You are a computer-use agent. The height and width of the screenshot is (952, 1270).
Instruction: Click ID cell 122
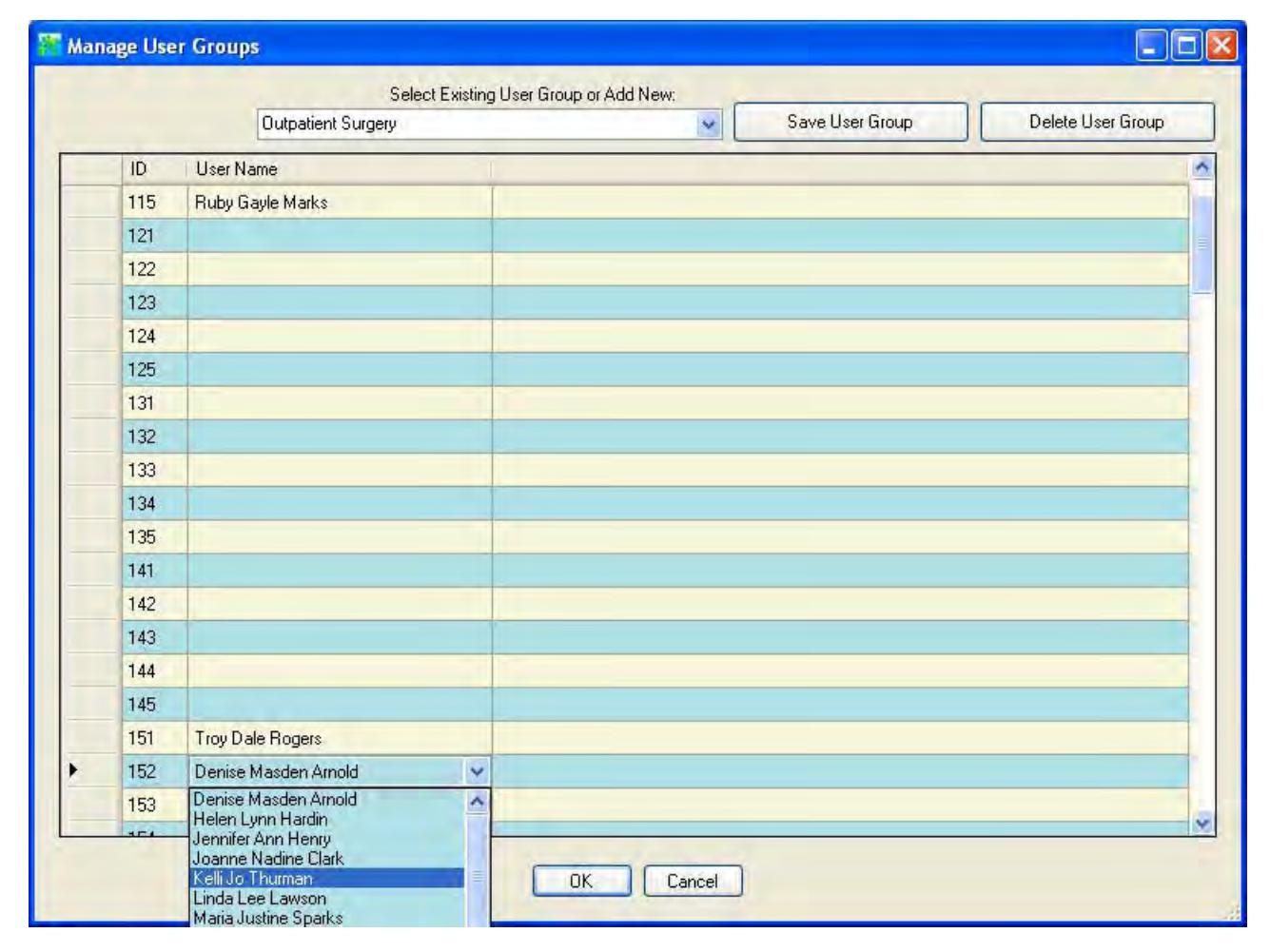[x=155, y=269]
